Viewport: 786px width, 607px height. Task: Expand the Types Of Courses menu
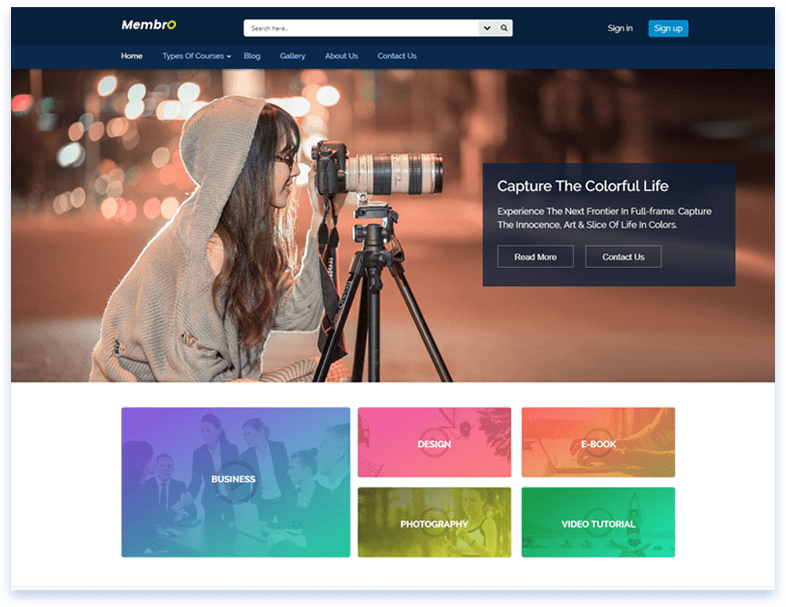pos(196,56)
